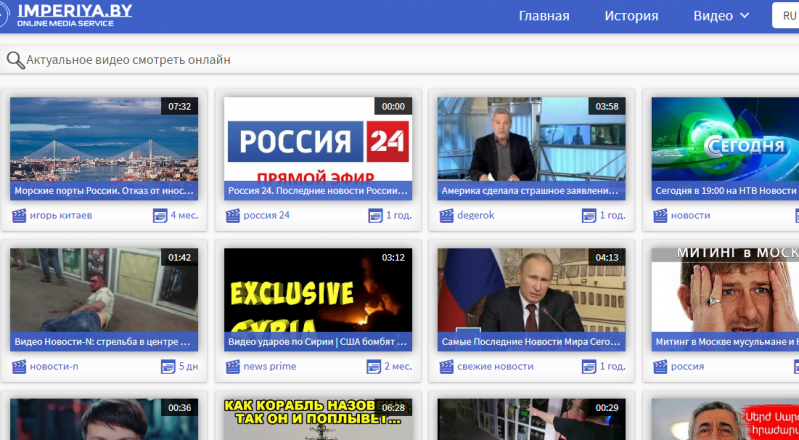Click title 'Америка сделала страшное заявлени…'

tap(530, 191)
